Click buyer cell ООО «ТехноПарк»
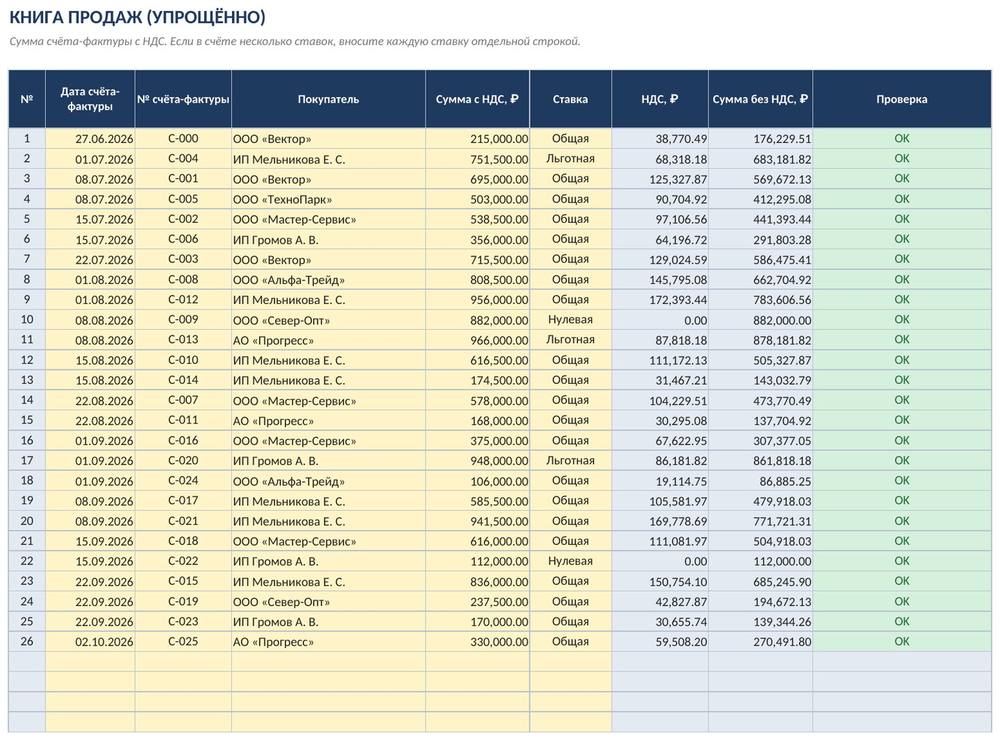 (328, 199)
